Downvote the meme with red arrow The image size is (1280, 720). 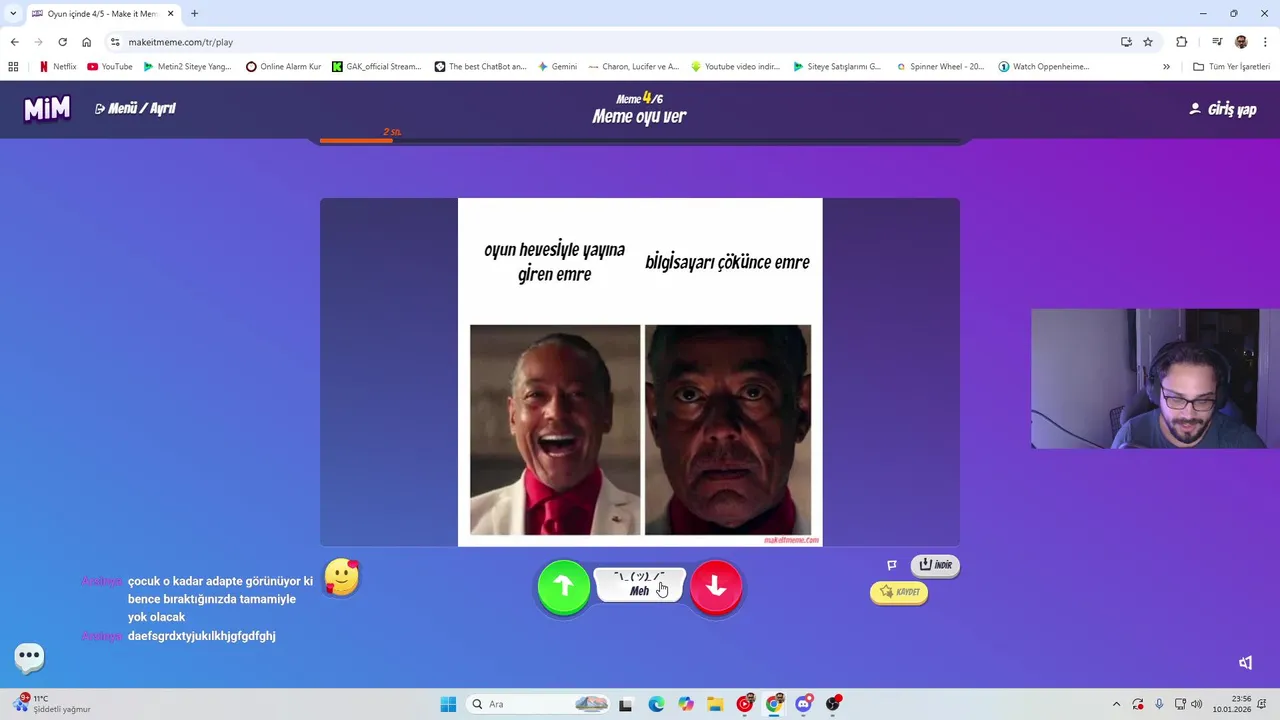point(716,587)
